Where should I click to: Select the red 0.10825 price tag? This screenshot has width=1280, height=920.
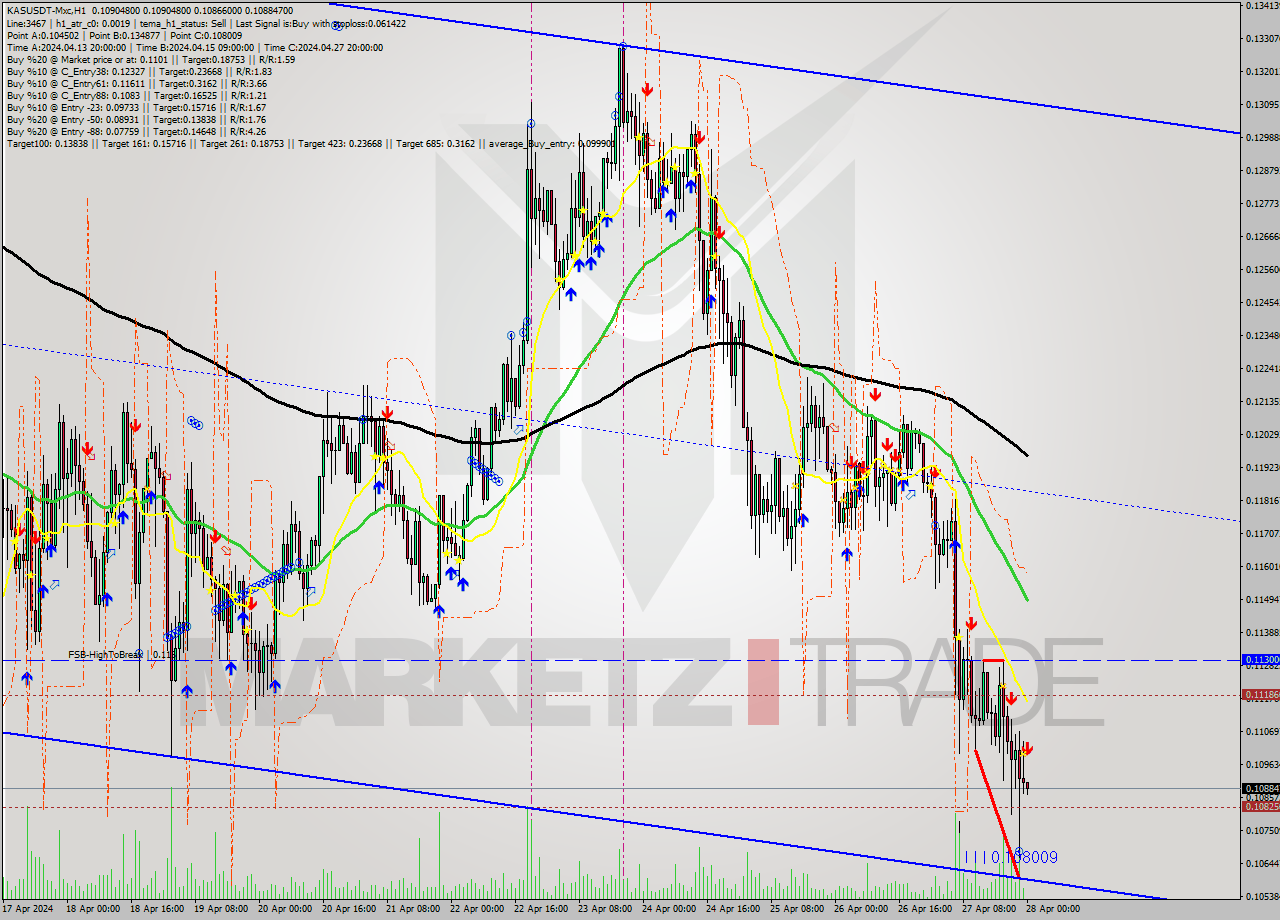tap(1259, 806)
